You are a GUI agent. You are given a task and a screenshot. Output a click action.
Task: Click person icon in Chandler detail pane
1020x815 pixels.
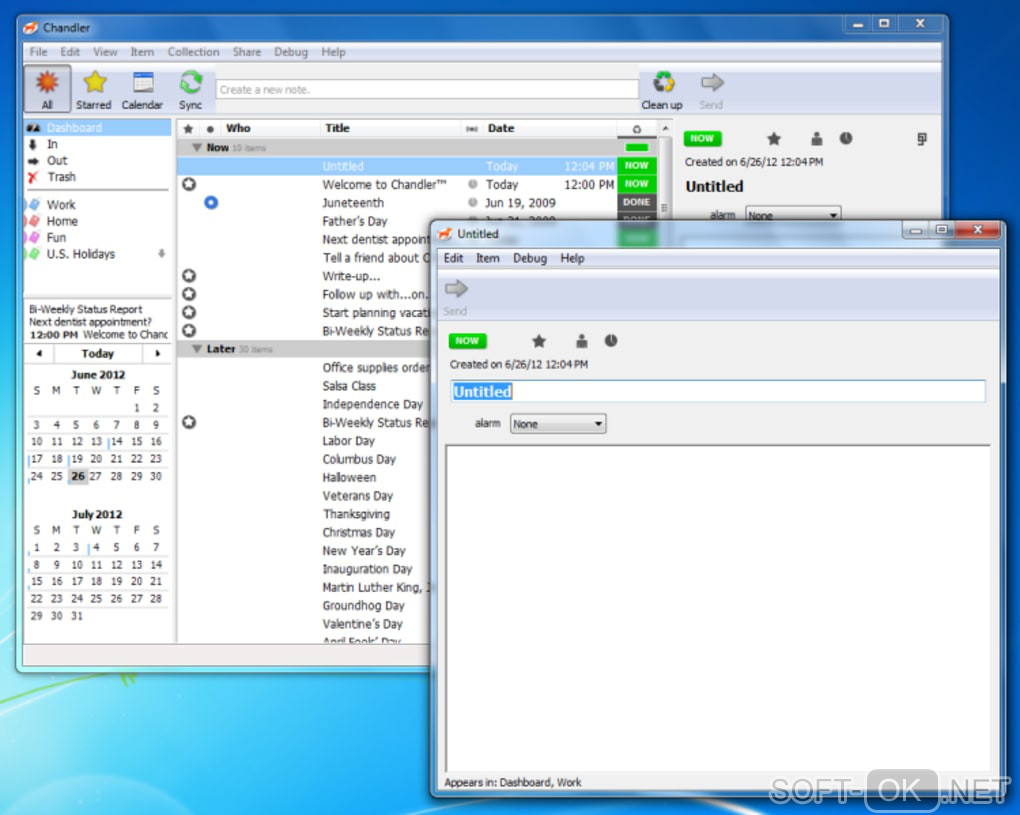(816, 139)
